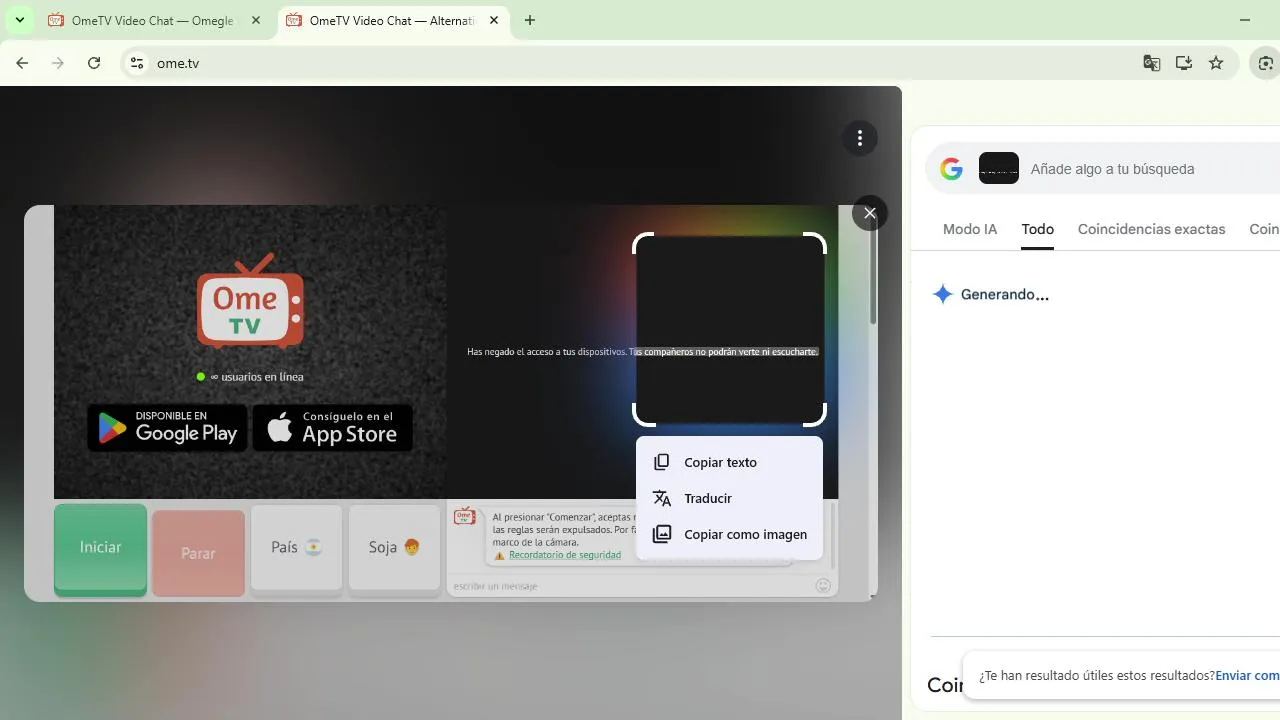This screenshot has height=720, width=1280.
Task: Switch to the Modo IA tab
Action: click(x=970, y=229)
